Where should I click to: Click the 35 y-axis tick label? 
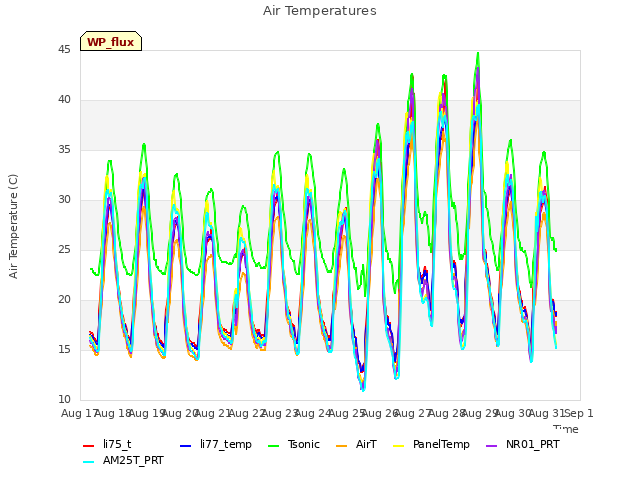click(x=64, y=150)
